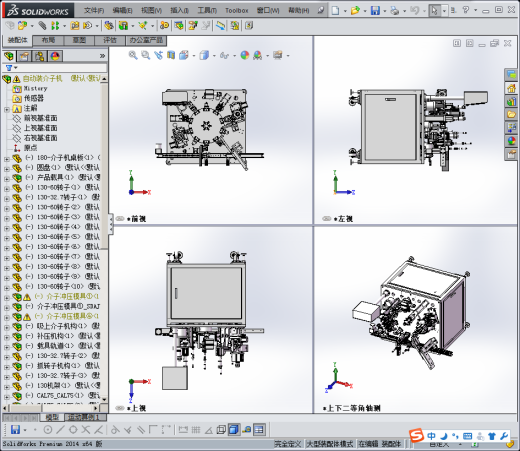Toggle the link views icon in 上视 viewport
Image resolution: width=520 pixels, height=451 pixels.
[120, 408]
